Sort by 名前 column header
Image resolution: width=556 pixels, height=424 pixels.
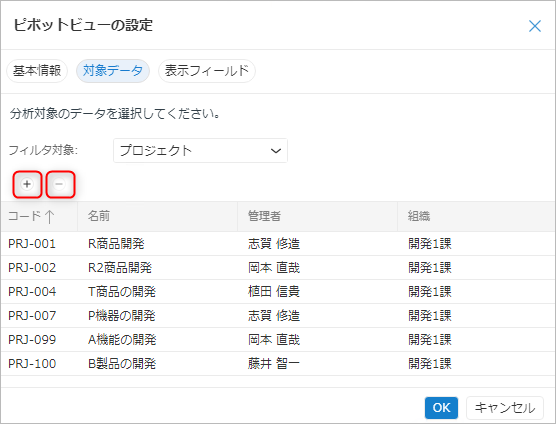[157, 216]
